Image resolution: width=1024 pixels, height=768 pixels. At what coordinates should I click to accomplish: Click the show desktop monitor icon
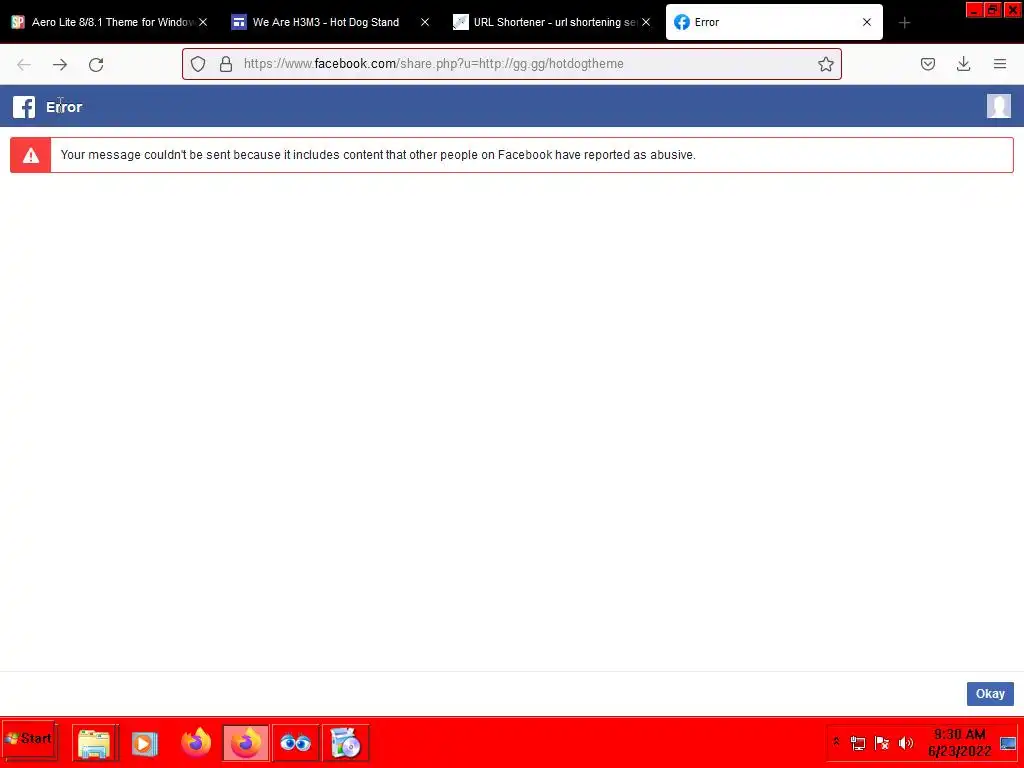tap(1008, 743)
